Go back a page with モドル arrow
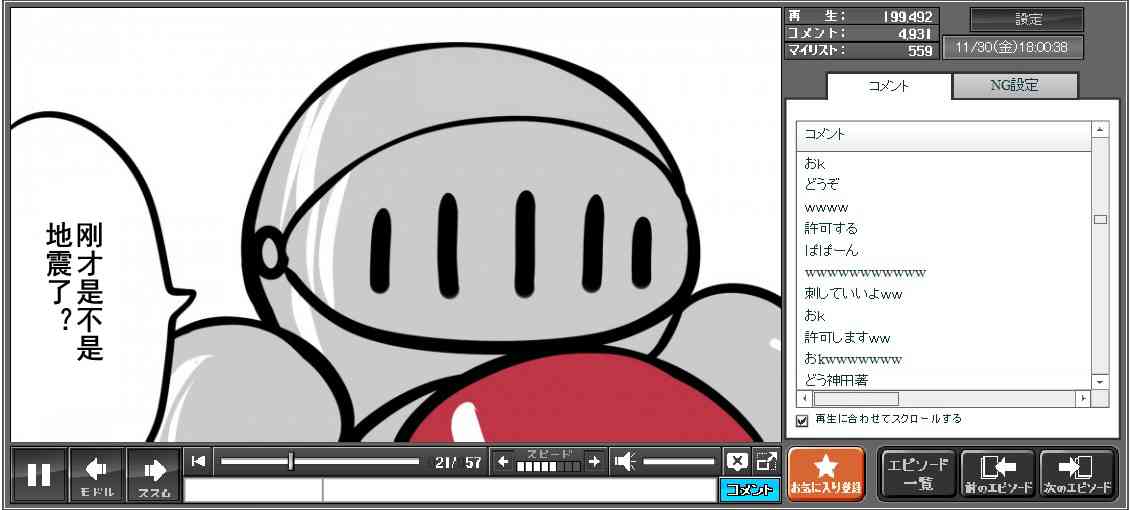Screen dimensions: 1131x510 pyautogui.click(x=97, y=474)
